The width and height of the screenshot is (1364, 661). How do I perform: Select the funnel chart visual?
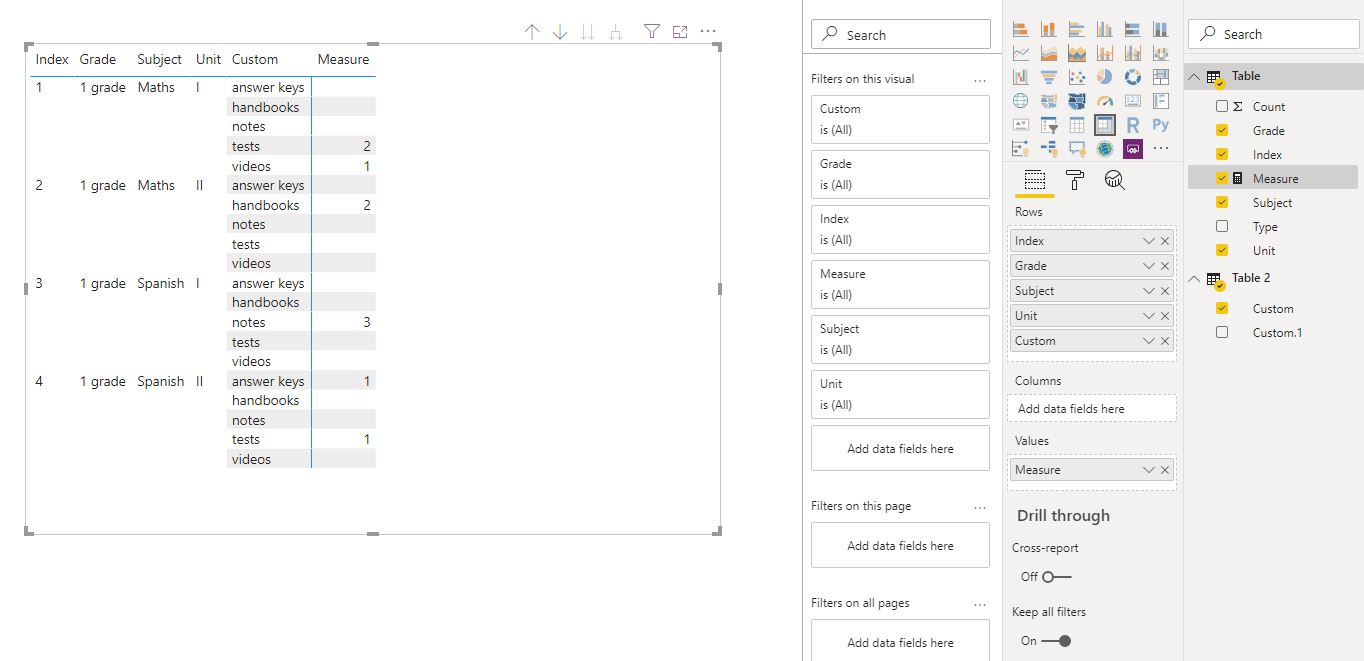pyautogui.click(x=1048, y=77)
